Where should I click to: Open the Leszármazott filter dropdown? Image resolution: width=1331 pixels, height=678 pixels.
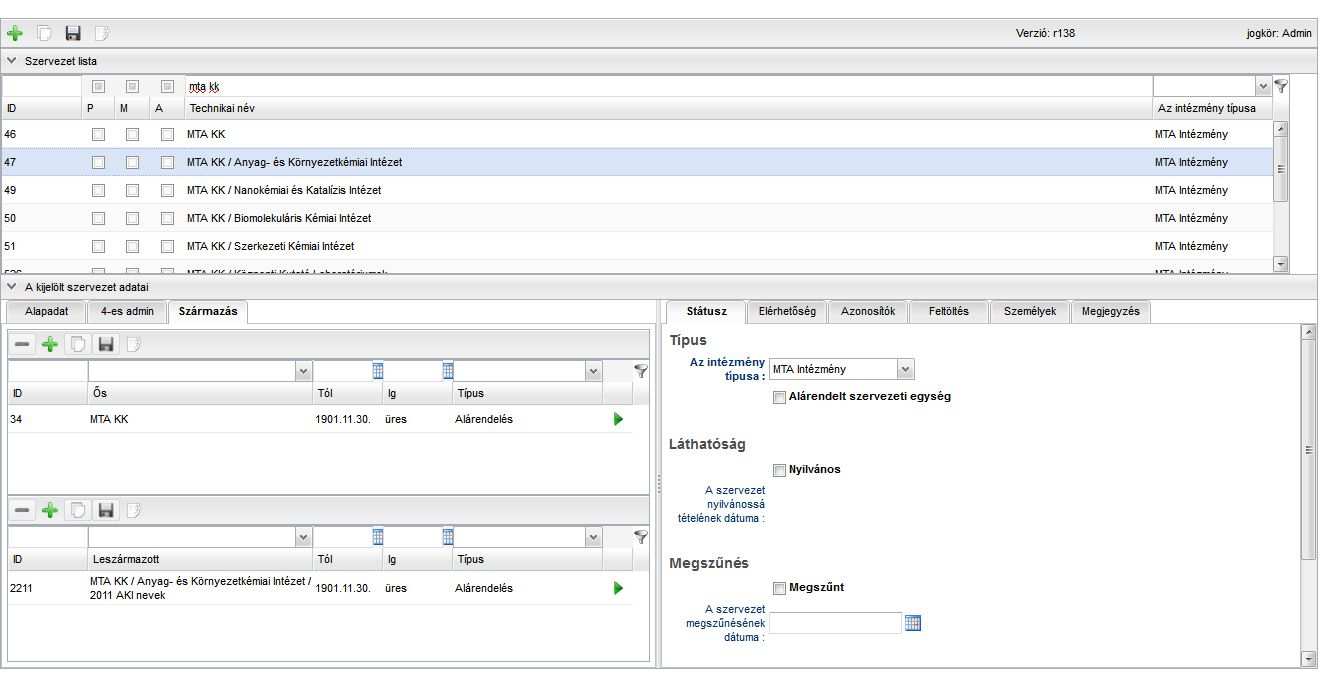click(x=304, y=537)
